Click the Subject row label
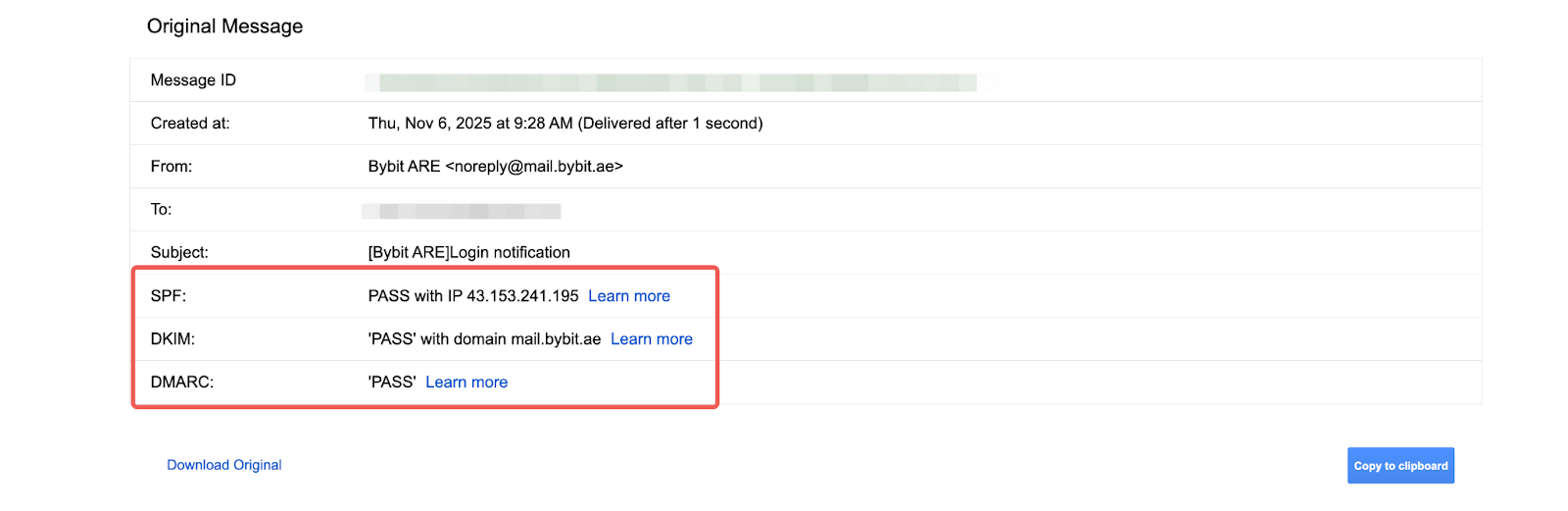Screen dimensions: 1568x511 (179, 253)
